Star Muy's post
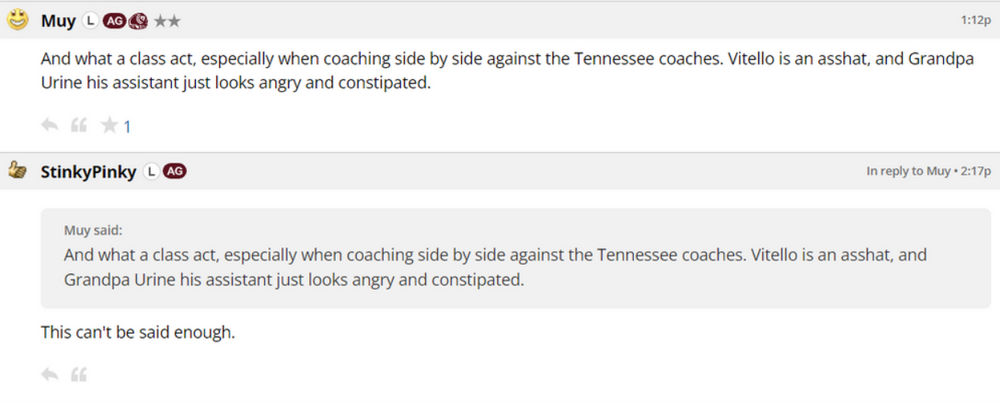This screenshot has width=1000, height=401. pyautogui.click(x=109, y=125)
